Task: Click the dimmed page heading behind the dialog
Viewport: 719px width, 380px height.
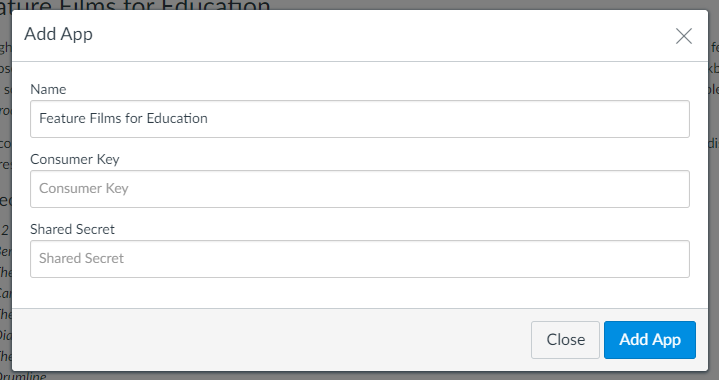Action: tap(135, 5)
